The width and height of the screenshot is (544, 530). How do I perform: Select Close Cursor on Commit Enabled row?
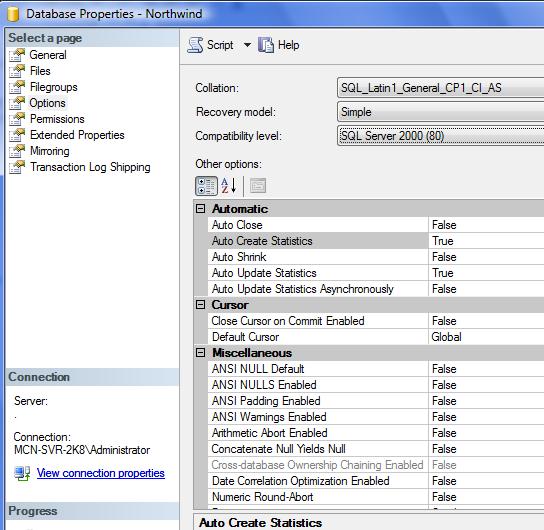pos(376,320)
